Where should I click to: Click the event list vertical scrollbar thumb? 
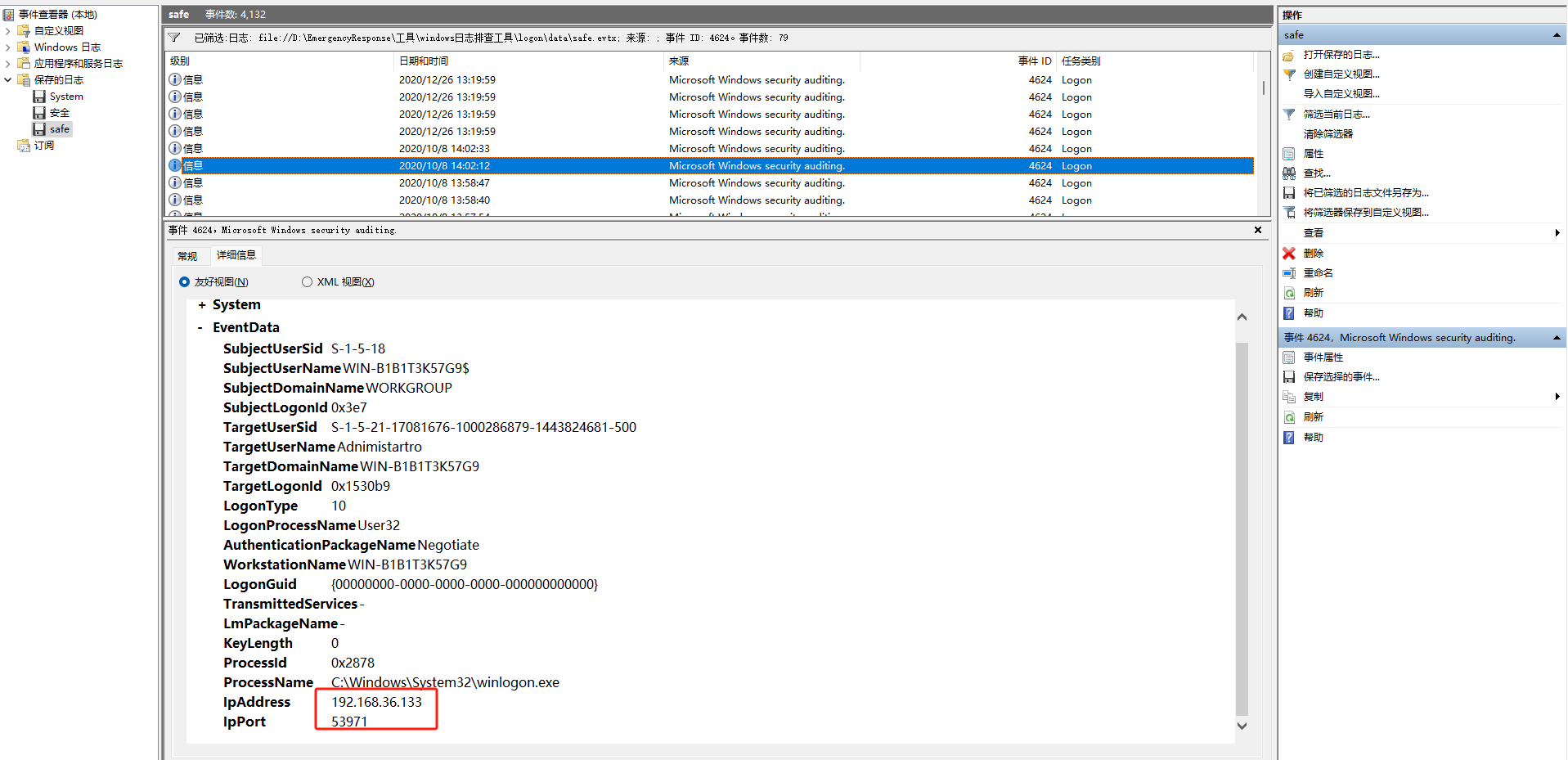[x=1264, y=88]
